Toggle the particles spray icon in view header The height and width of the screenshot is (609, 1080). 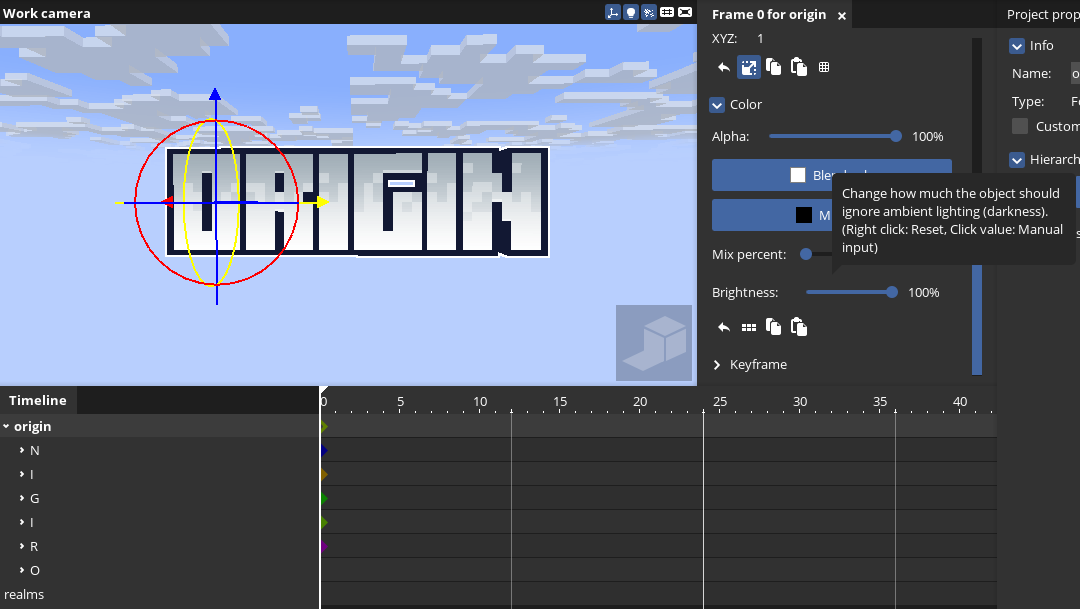click(x=648, y=12)
